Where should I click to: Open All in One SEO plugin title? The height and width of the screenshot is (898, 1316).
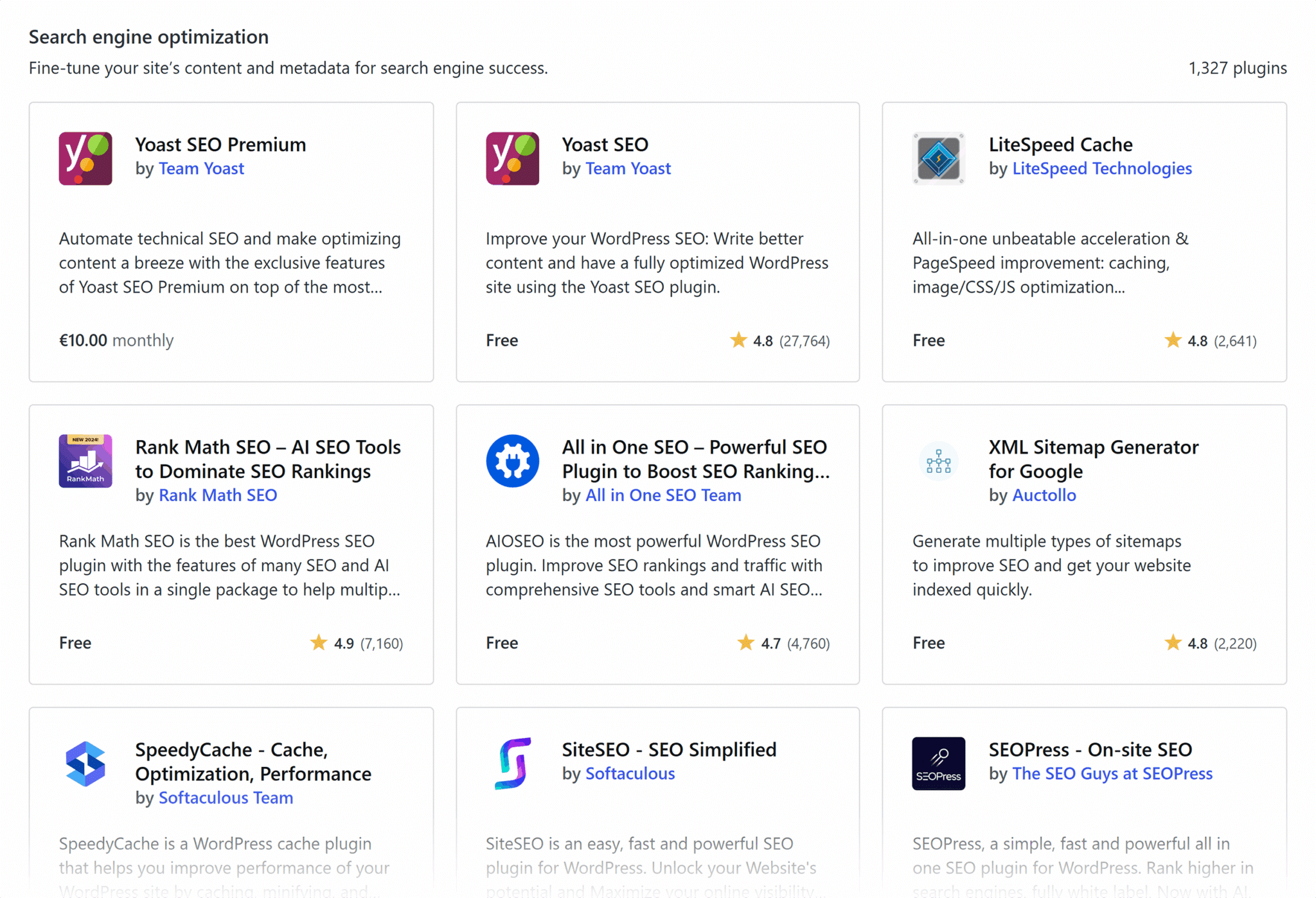tap(696, 459)
